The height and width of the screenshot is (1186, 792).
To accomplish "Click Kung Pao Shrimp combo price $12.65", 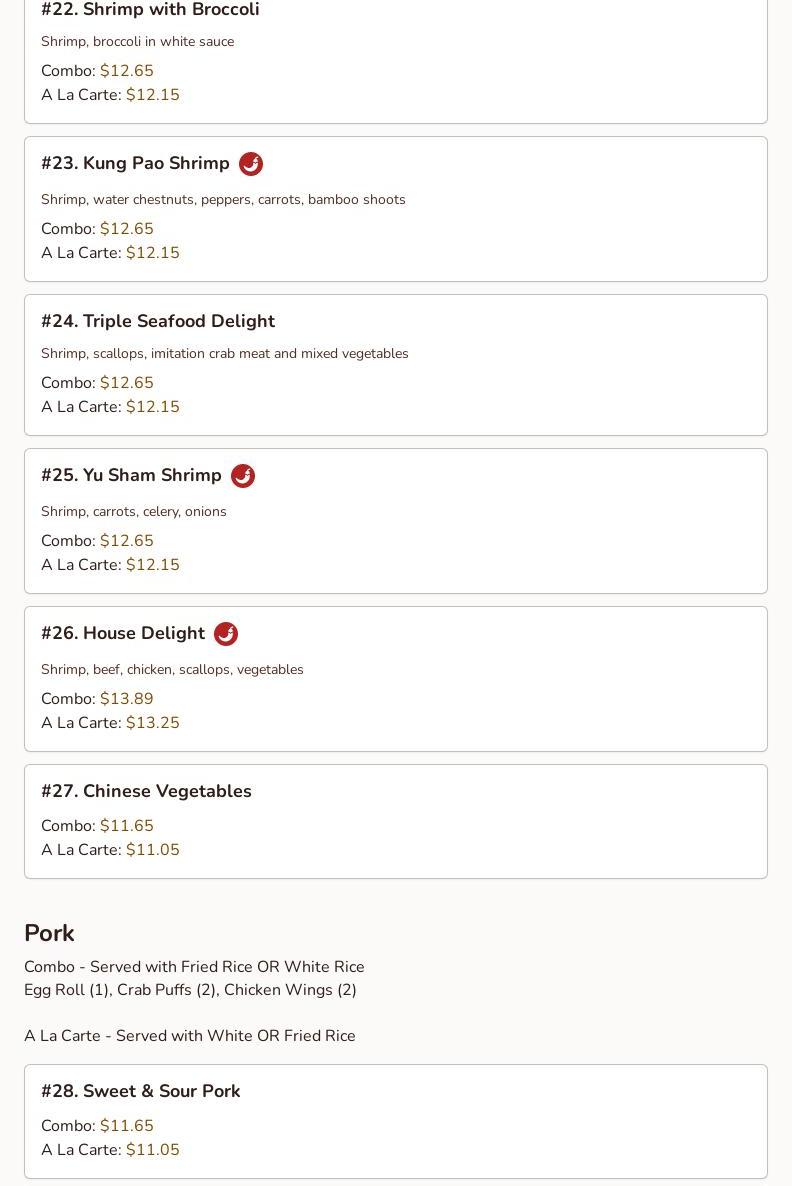I will click(126, 228).
